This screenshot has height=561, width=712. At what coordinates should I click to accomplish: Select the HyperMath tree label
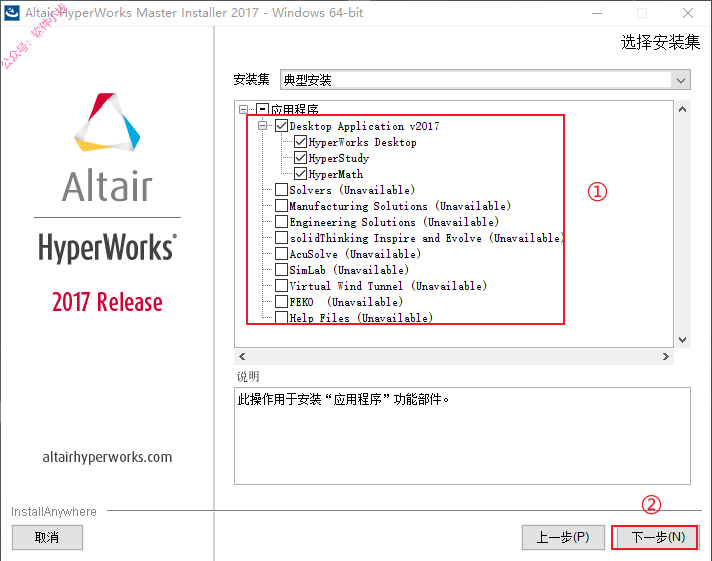pyautogui.click(x=336, y=174)
